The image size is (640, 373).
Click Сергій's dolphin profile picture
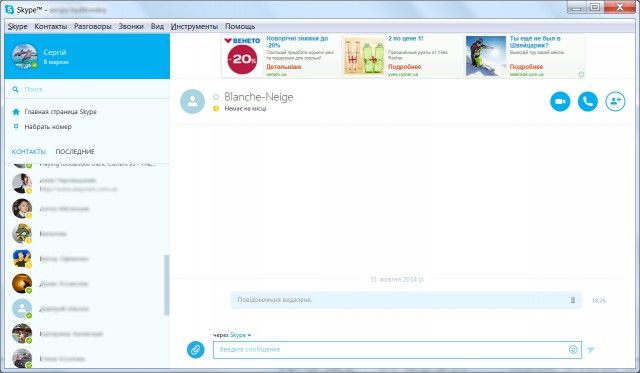[x=24, y=56]
